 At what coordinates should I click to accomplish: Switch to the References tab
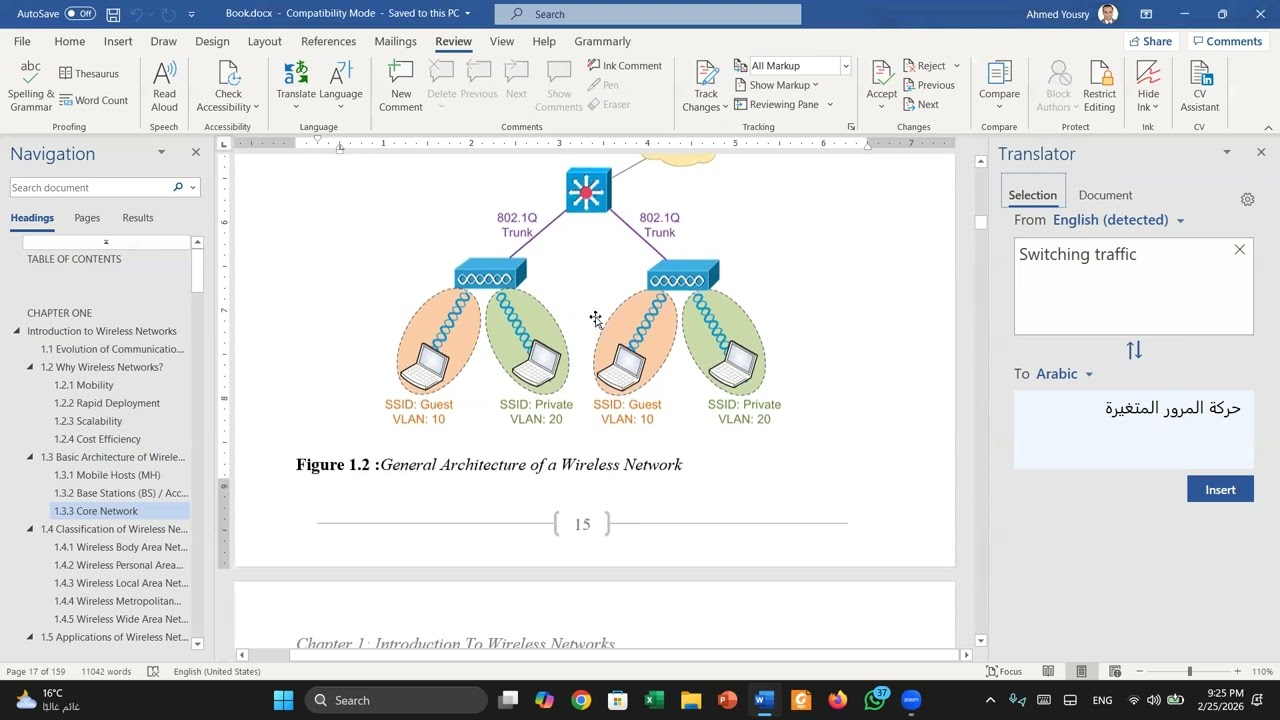point(328,41)
